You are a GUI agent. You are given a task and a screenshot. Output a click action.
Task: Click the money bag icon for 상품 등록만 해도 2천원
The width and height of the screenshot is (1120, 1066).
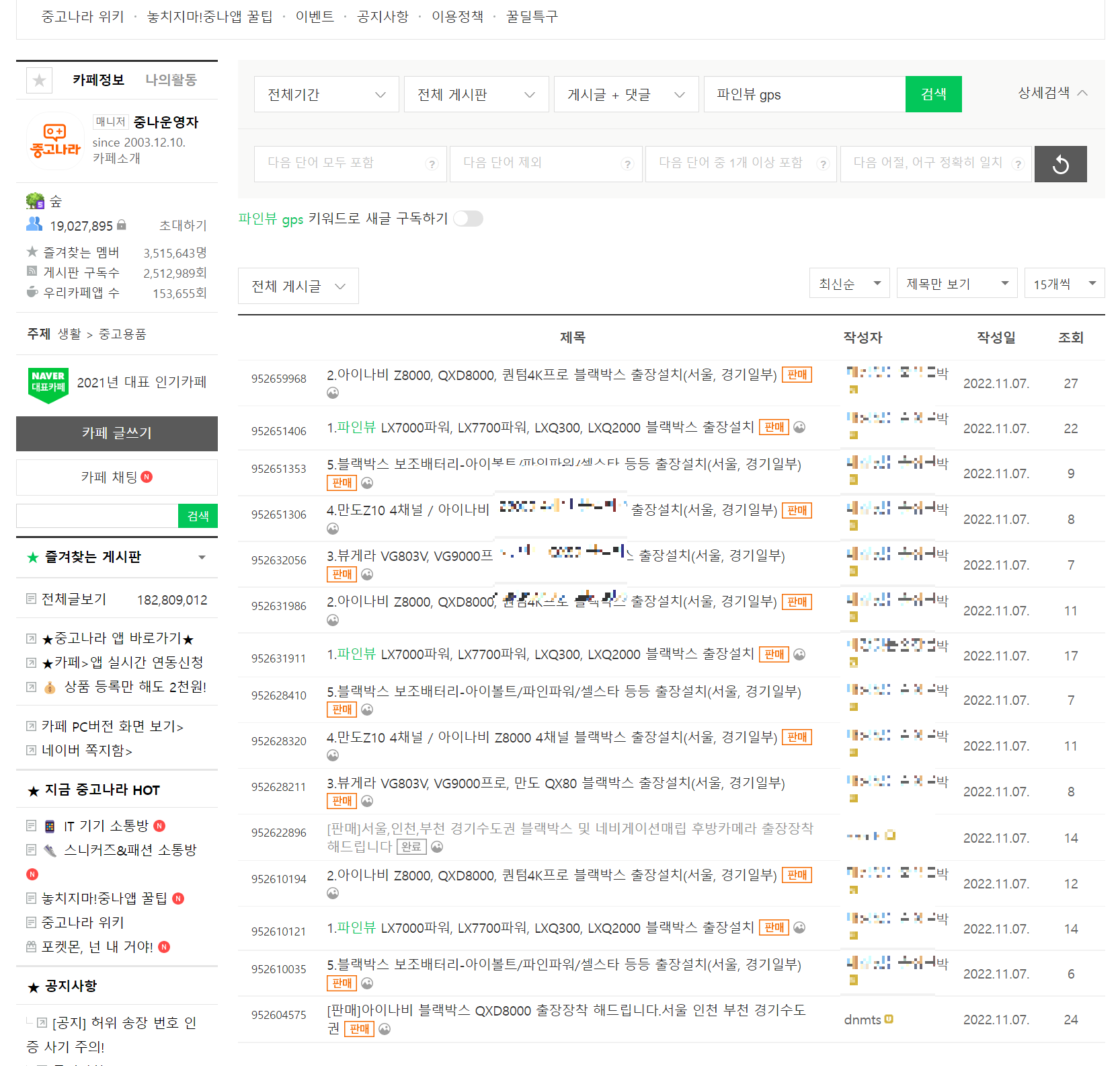[x=50, y=687]
